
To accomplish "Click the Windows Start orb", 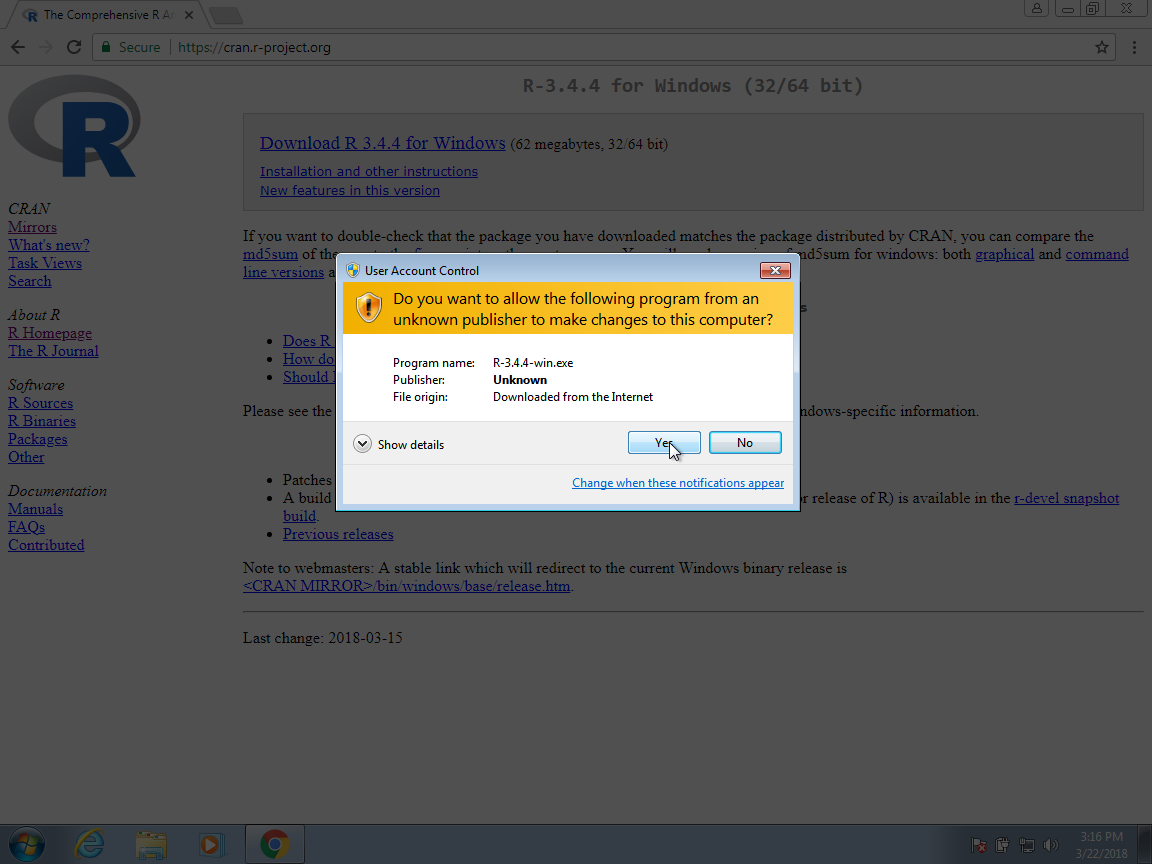I will pos(26,844).
